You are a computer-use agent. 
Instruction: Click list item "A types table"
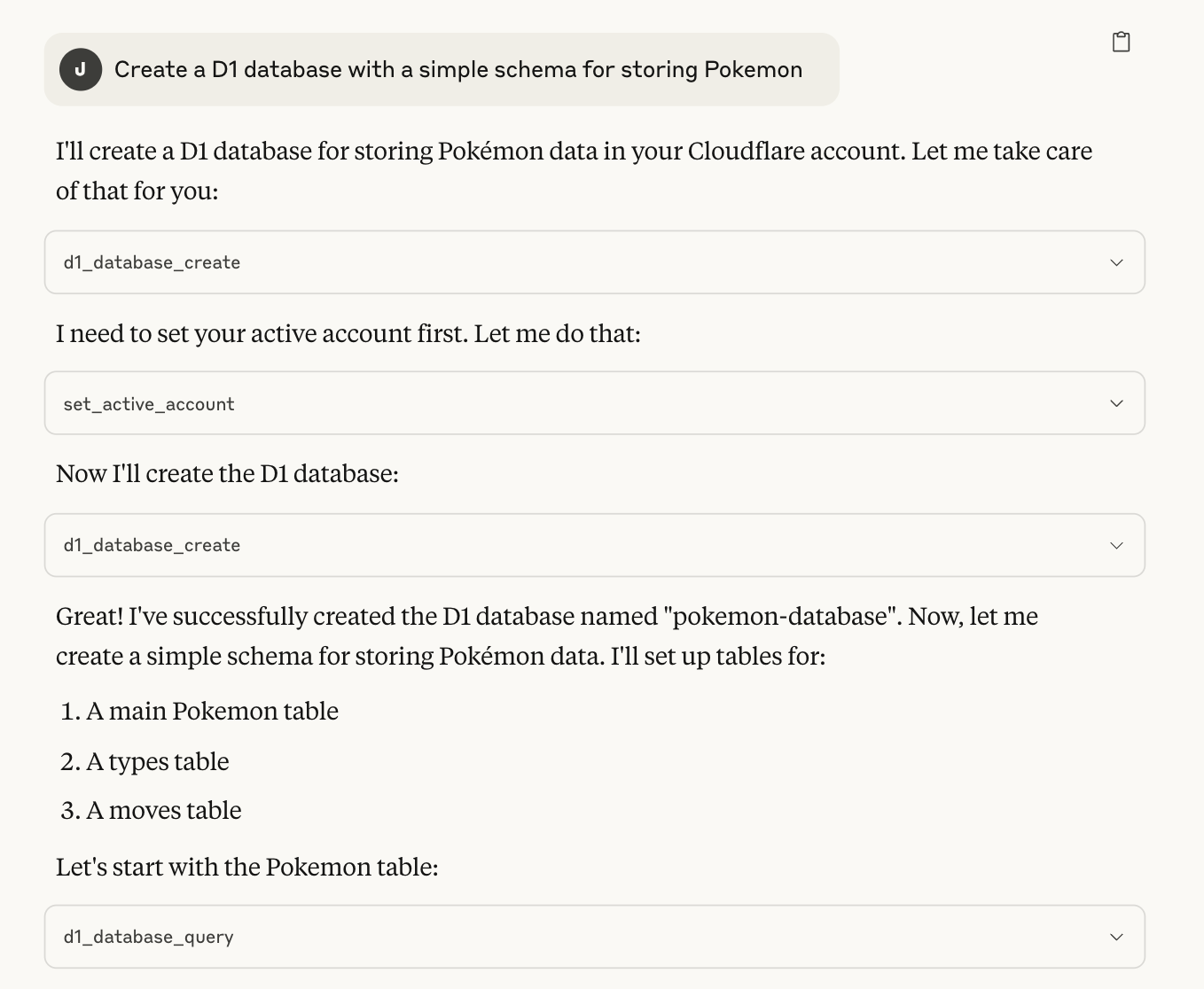point(158,761)
